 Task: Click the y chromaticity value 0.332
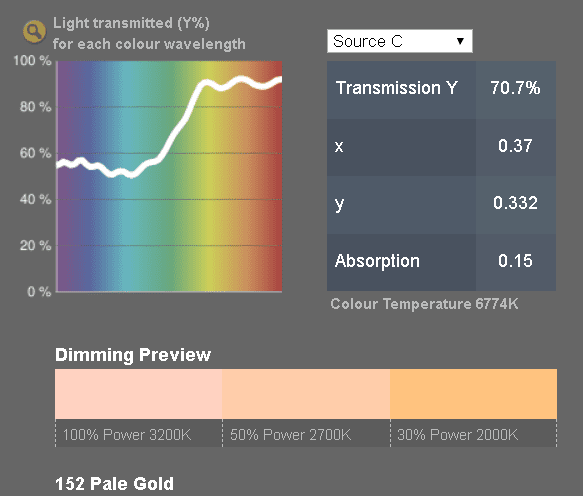[x=515, y=203]
